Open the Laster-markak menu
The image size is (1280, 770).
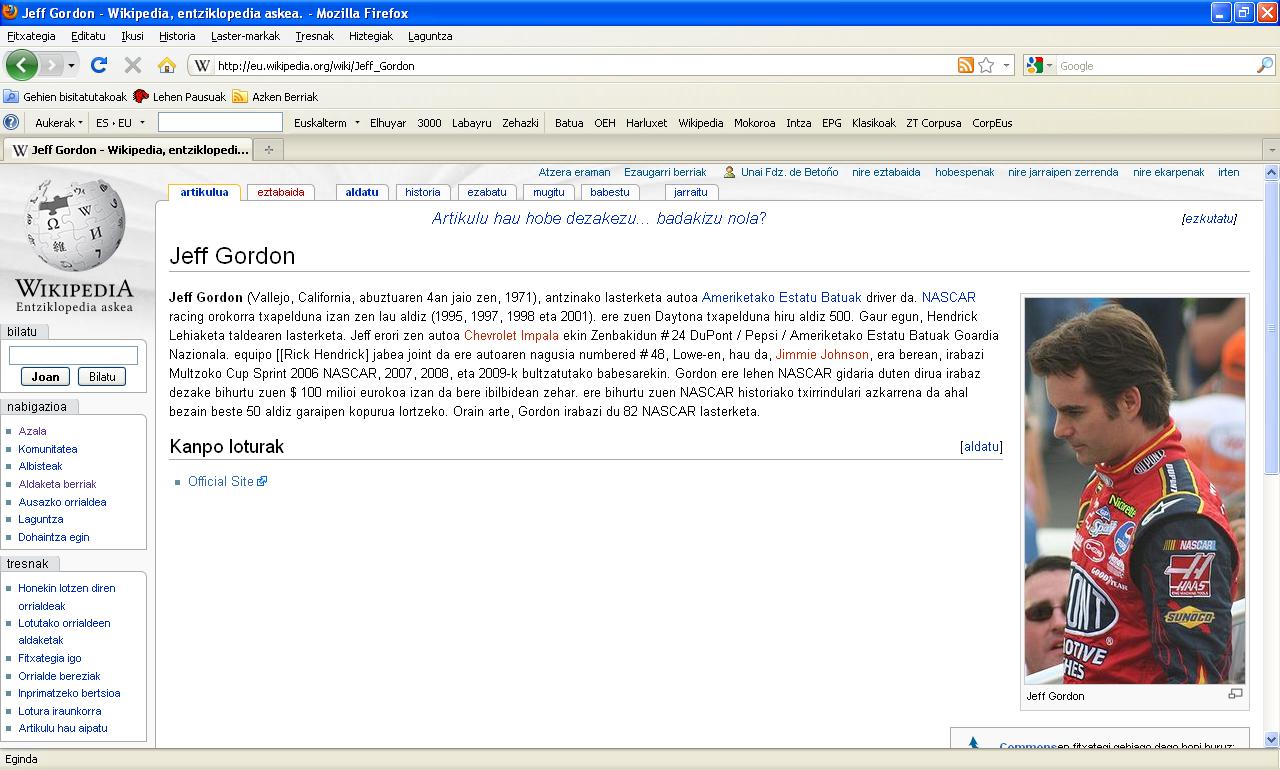(245, 36)
